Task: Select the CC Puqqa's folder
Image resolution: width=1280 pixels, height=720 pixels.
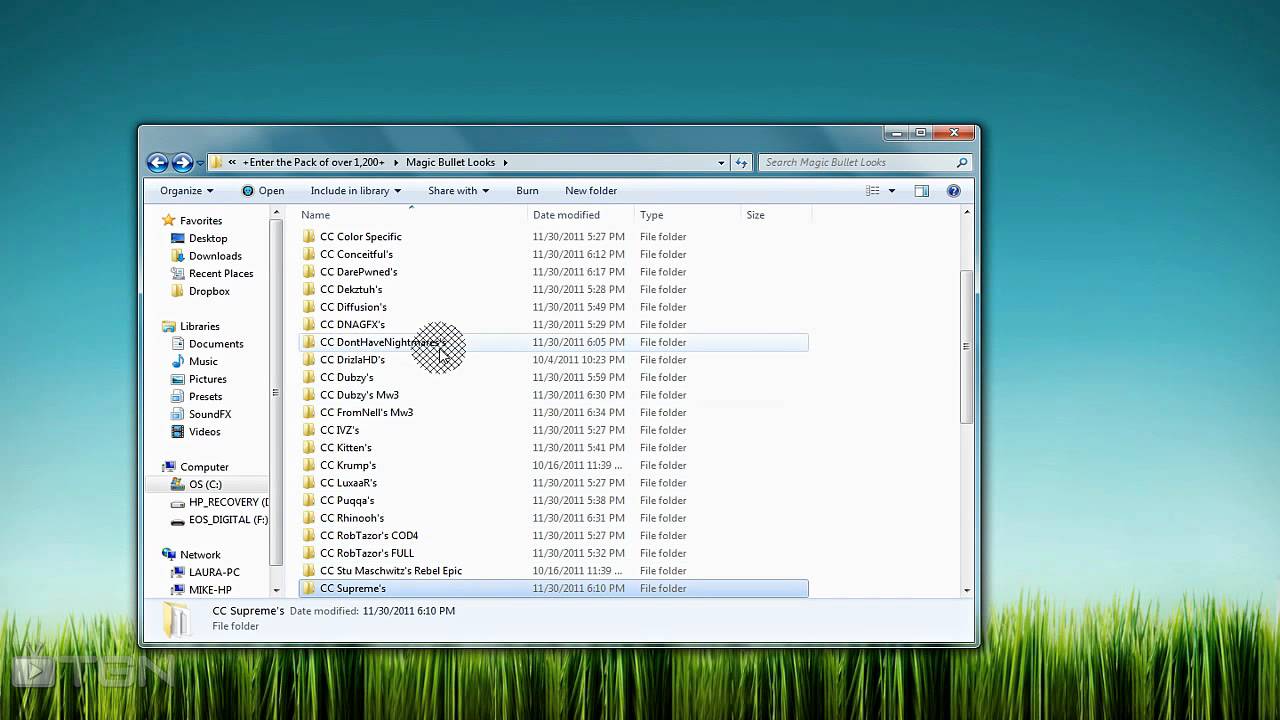Action: coord(553,501)
